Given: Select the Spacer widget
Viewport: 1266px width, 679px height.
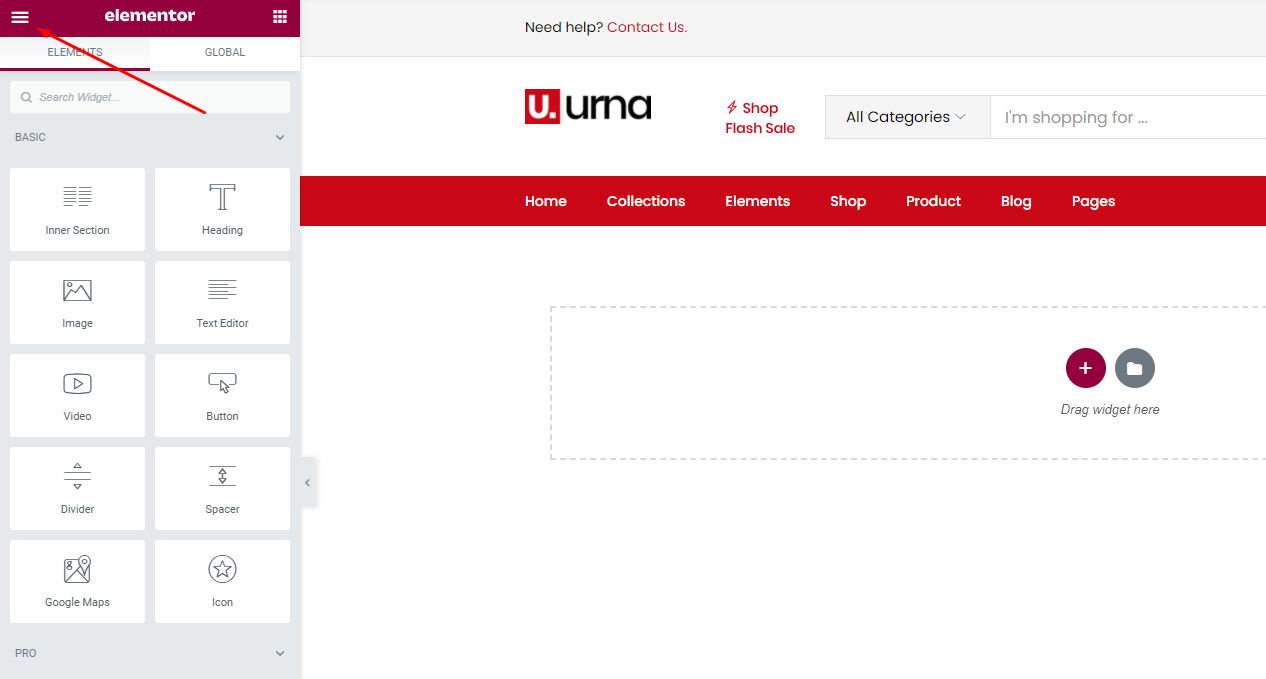Looking at the screenshot, I should click(222, 488).
